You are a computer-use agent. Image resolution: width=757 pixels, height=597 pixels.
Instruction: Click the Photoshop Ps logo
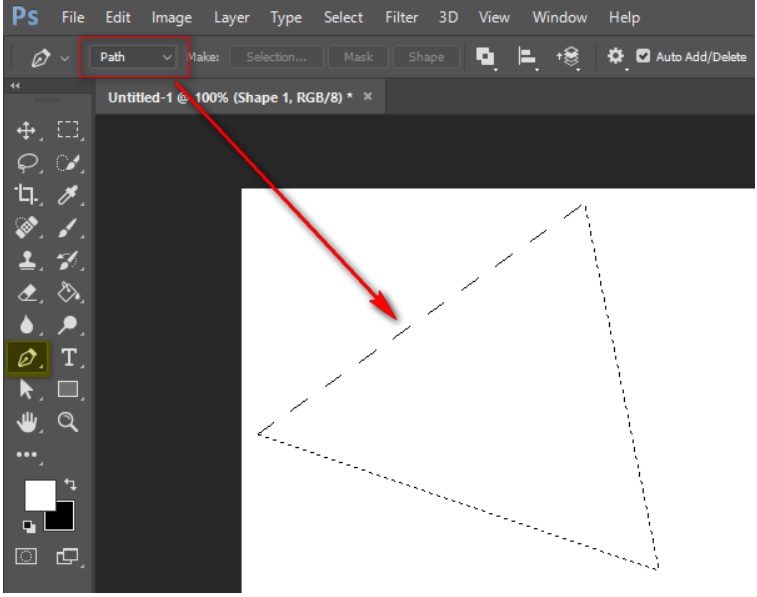[x=25, y=16]
